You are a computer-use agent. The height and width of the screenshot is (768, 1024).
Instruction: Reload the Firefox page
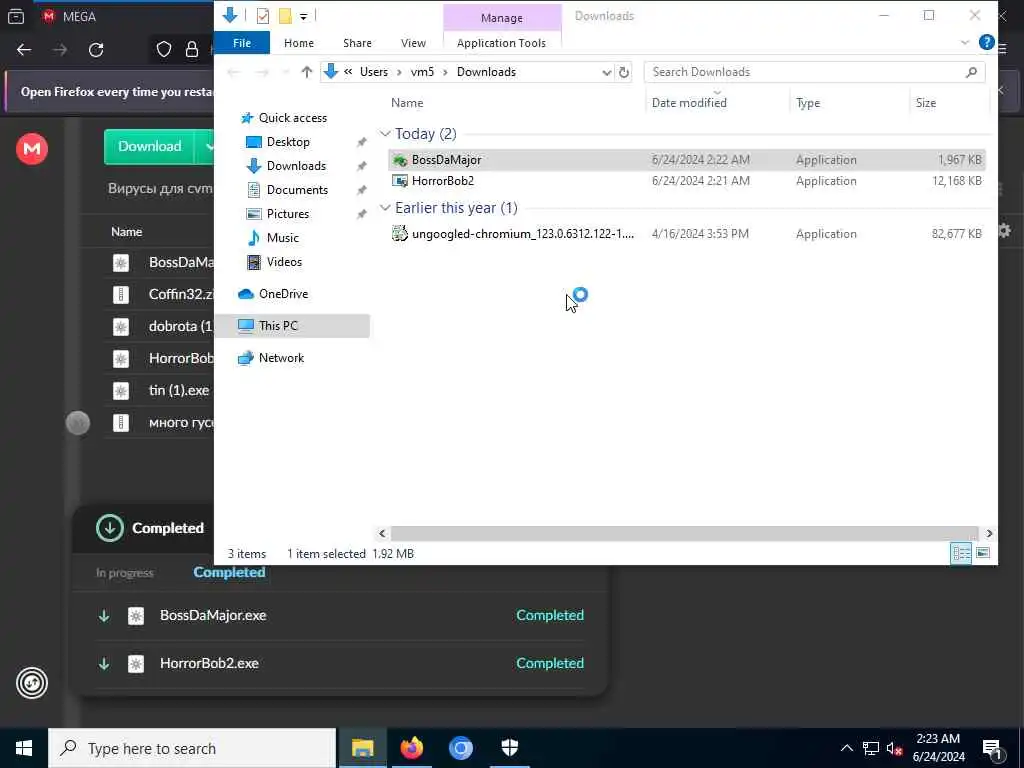[96, 50]
